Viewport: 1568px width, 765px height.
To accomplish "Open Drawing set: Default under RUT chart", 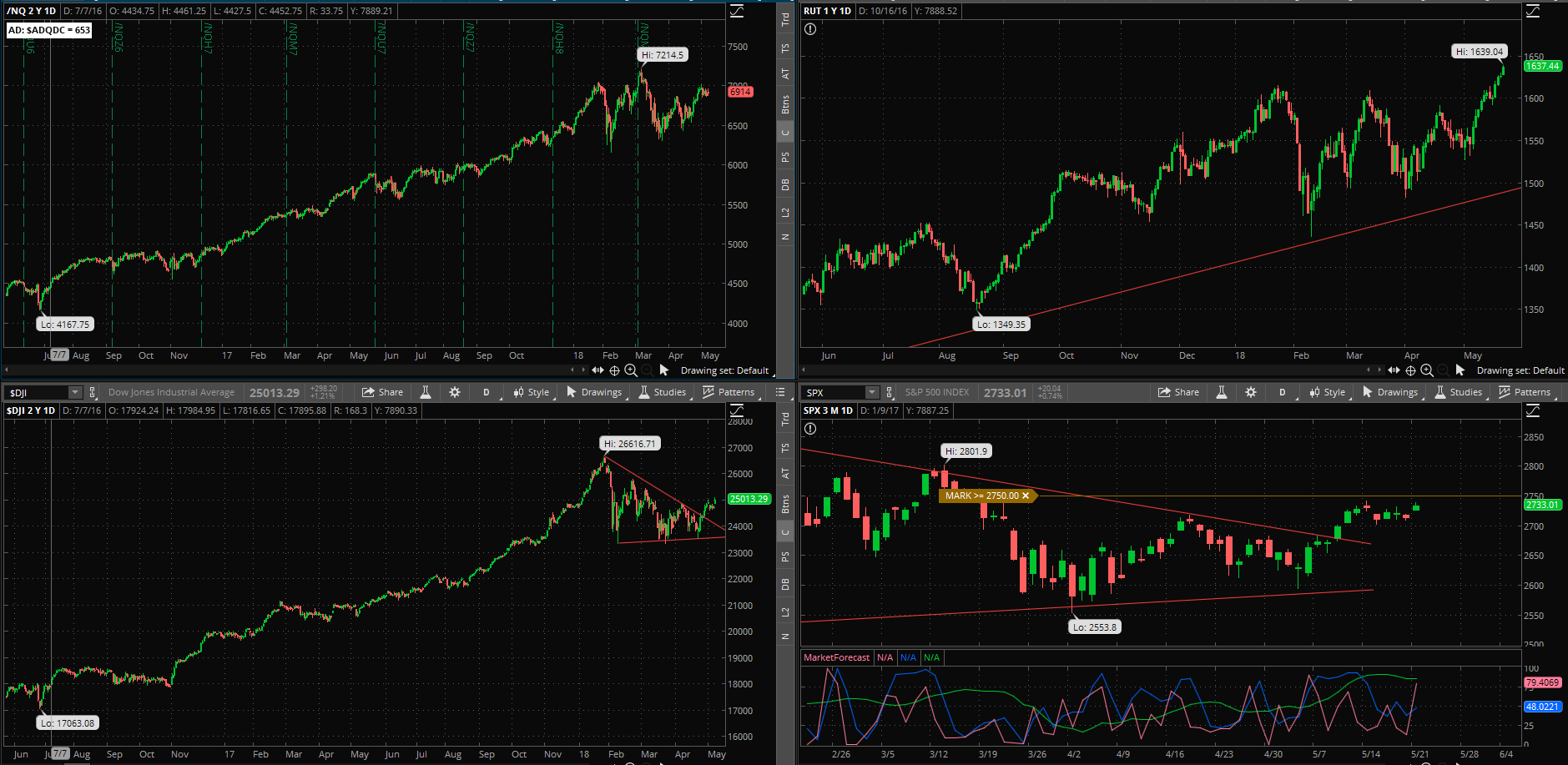I will coord(1520,370).
